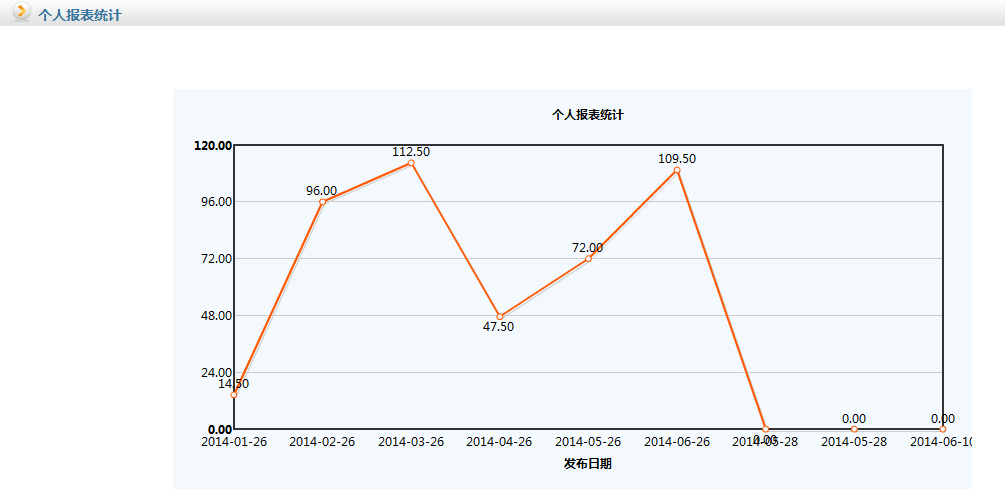Viewport: 1005px width, 494px height.
Task: Click the 24.00 y-axis label
Action: click(215, 373)
